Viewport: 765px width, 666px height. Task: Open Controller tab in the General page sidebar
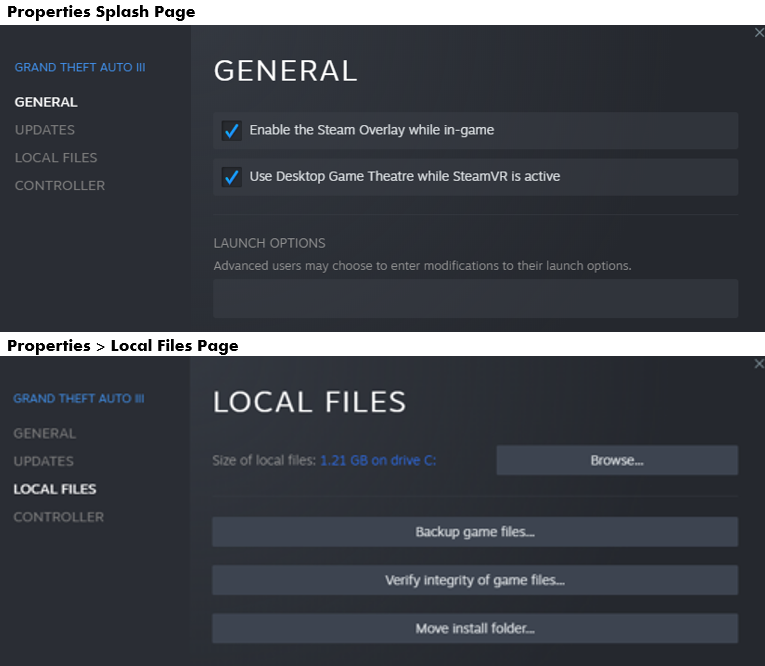click(x=60, y=186)
